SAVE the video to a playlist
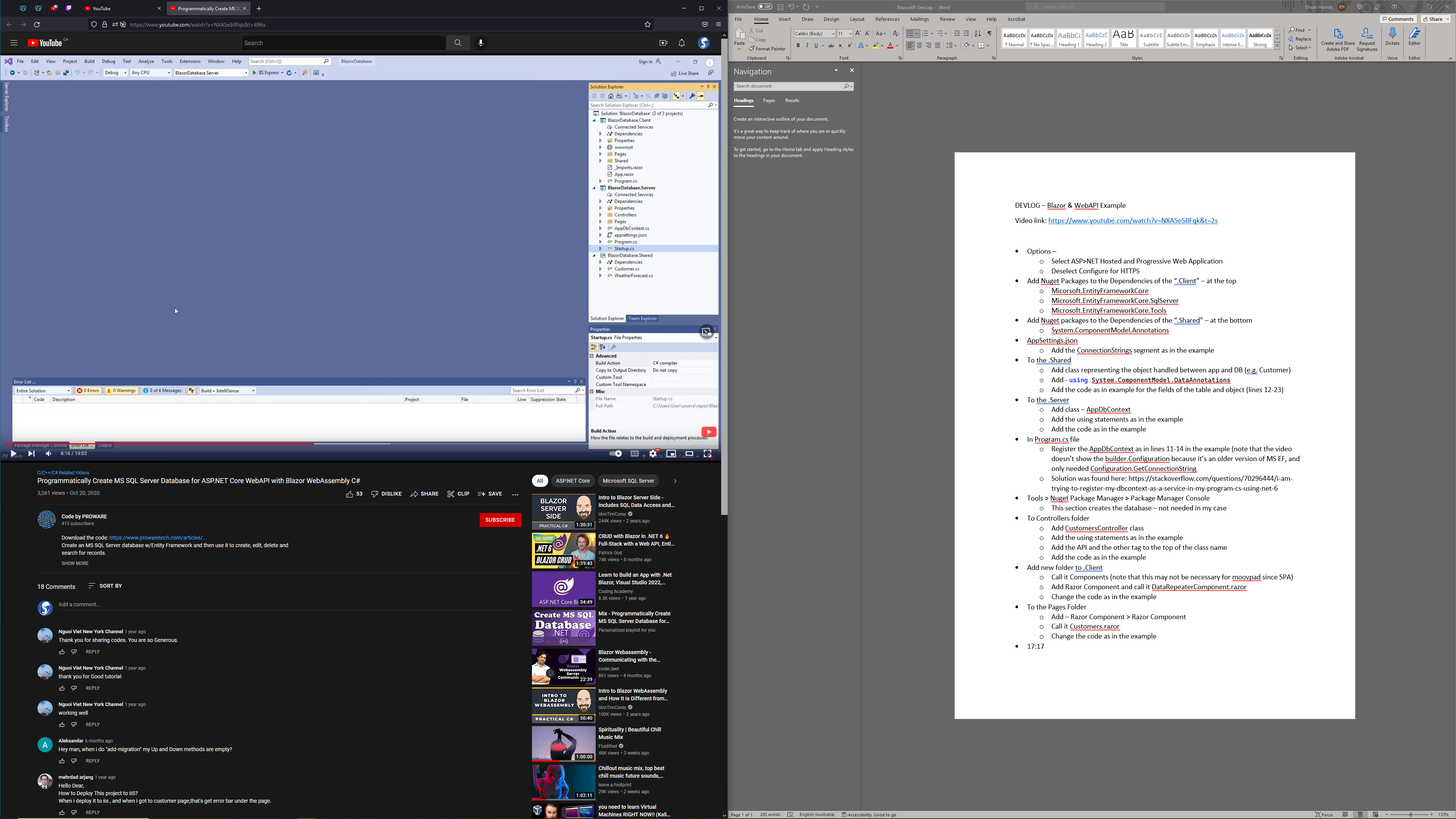The width and height of the screenshot is (1456, 819). point(490,494)
